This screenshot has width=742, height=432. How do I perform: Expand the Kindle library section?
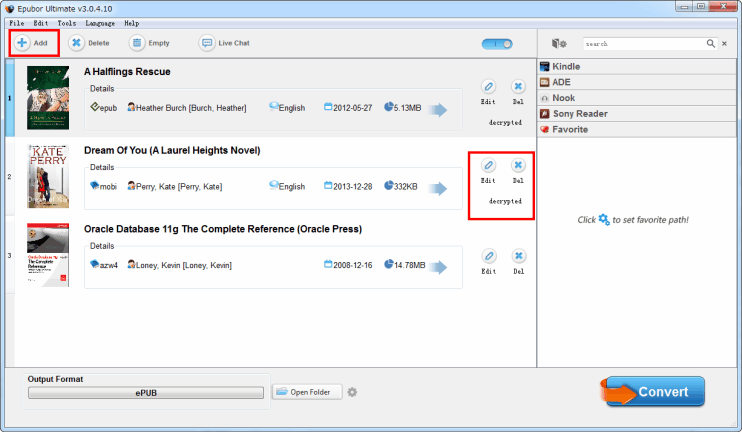[x=637, y=67]
